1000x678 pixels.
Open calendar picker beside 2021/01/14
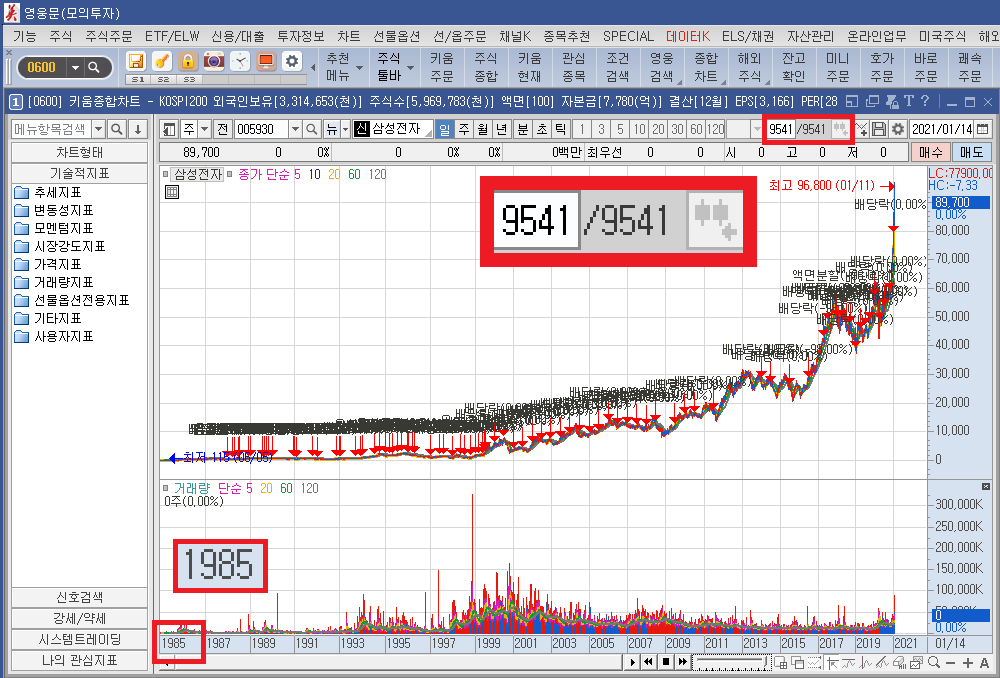pos(982,129)
